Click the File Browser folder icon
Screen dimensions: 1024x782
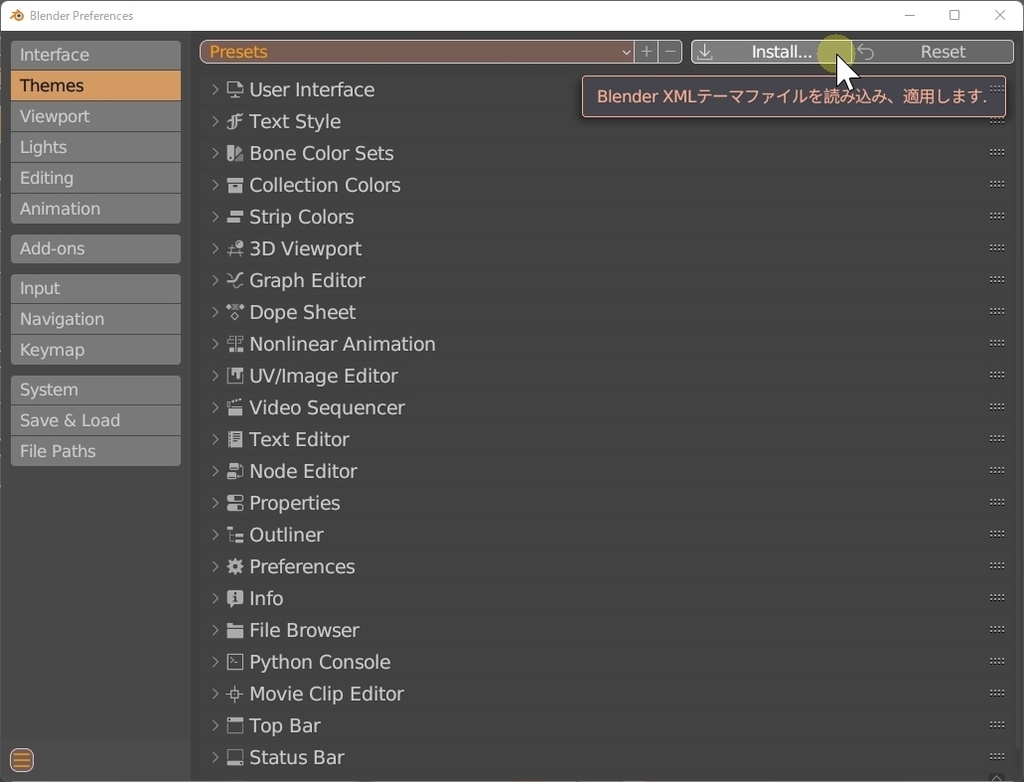coord(233,630)
